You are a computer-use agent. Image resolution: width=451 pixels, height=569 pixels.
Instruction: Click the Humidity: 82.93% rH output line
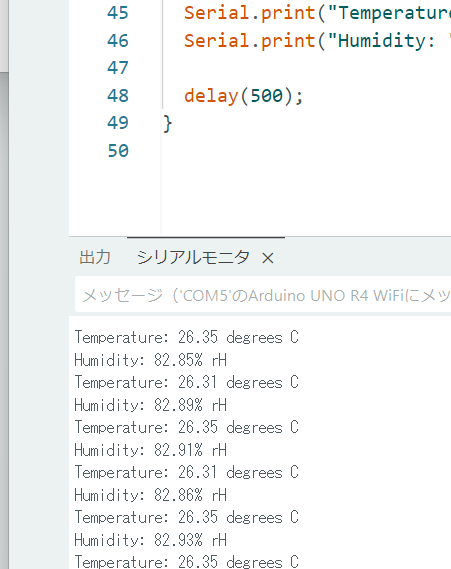[x=151, y=540]
